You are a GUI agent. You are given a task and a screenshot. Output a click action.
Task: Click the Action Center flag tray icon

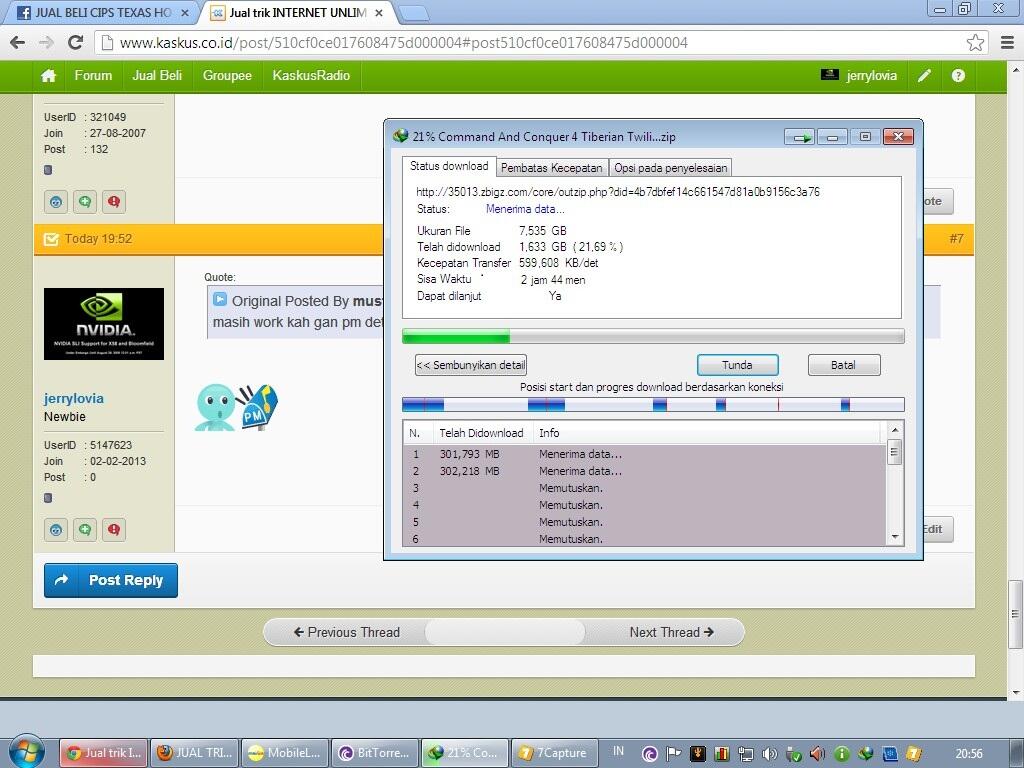673,754
